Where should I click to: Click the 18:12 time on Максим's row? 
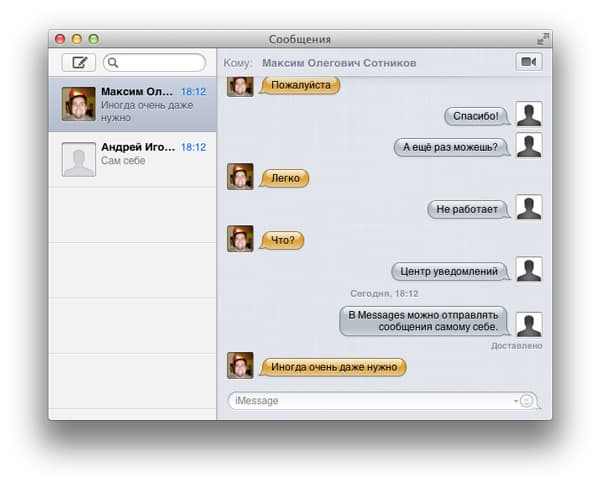193,92
